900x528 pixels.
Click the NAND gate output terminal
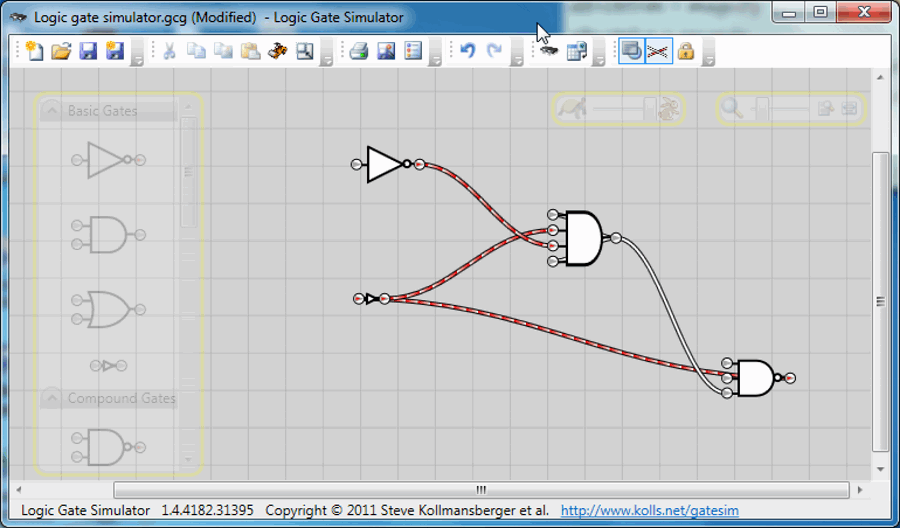pos(790,378)
